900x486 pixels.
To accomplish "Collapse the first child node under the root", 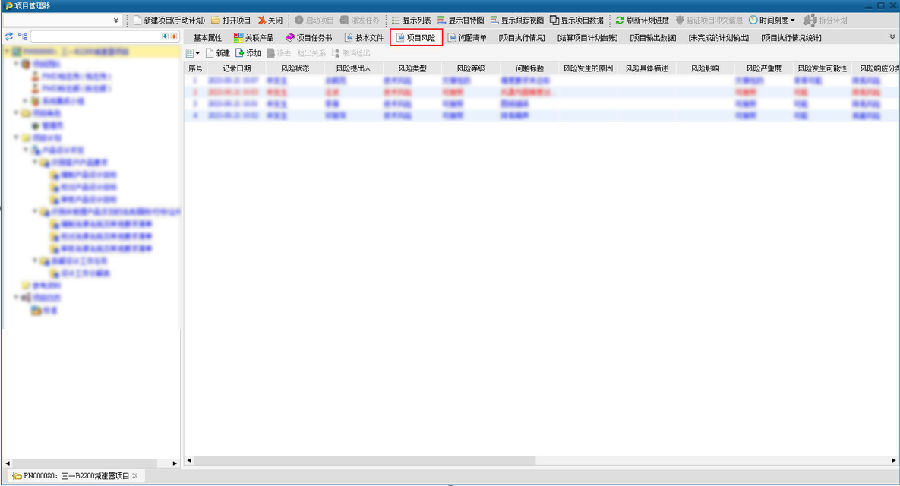I will [17, 63].
